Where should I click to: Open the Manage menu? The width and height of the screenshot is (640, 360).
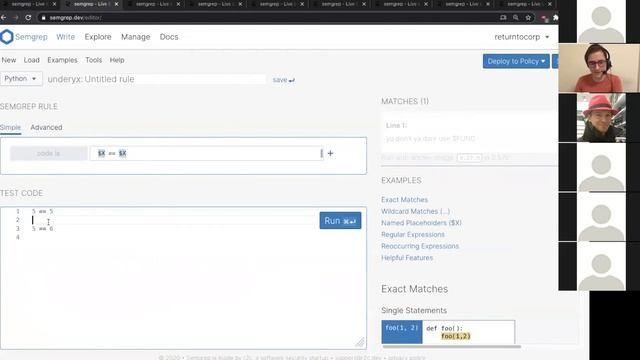pyautogui.click(x=136, y=37)
